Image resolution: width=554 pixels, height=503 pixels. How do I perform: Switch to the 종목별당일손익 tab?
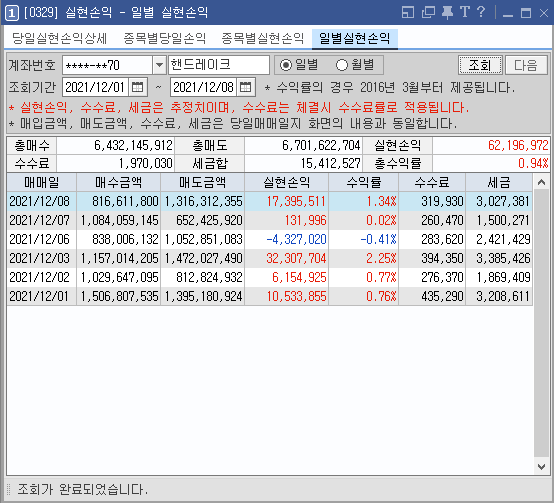165,38
